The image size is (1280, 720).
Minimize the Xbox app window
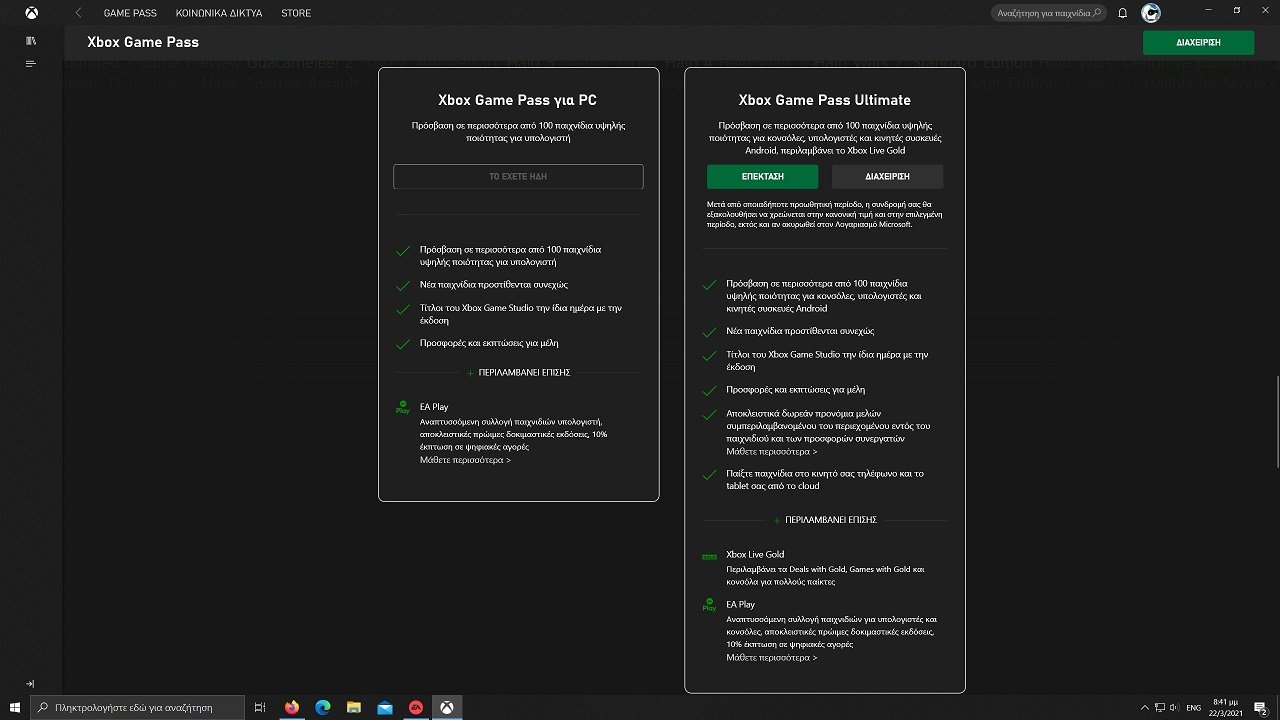(1208, 10)
